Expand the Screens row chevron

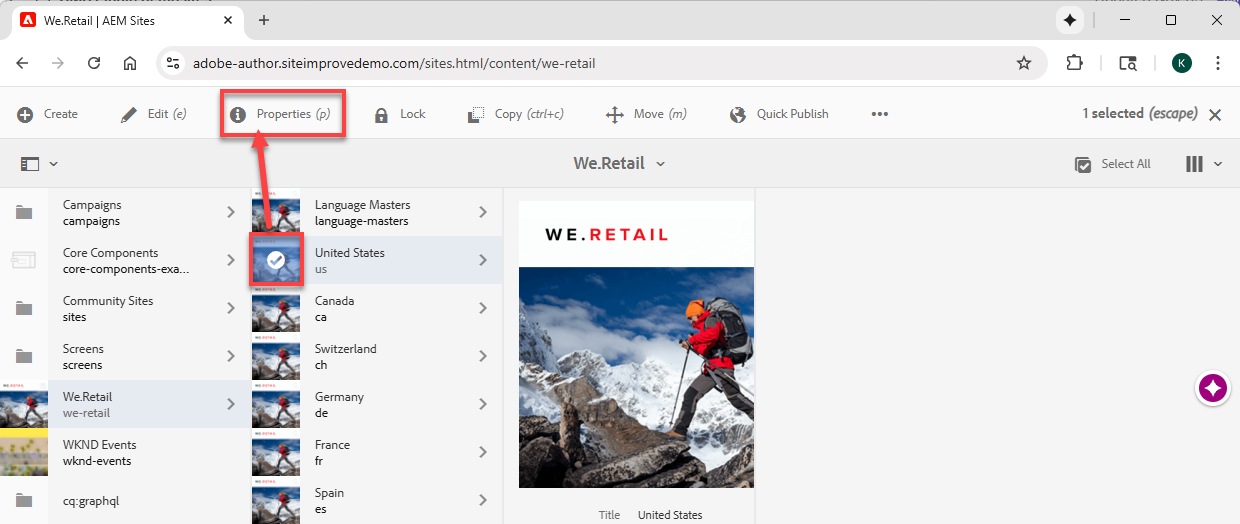point(231,356)
